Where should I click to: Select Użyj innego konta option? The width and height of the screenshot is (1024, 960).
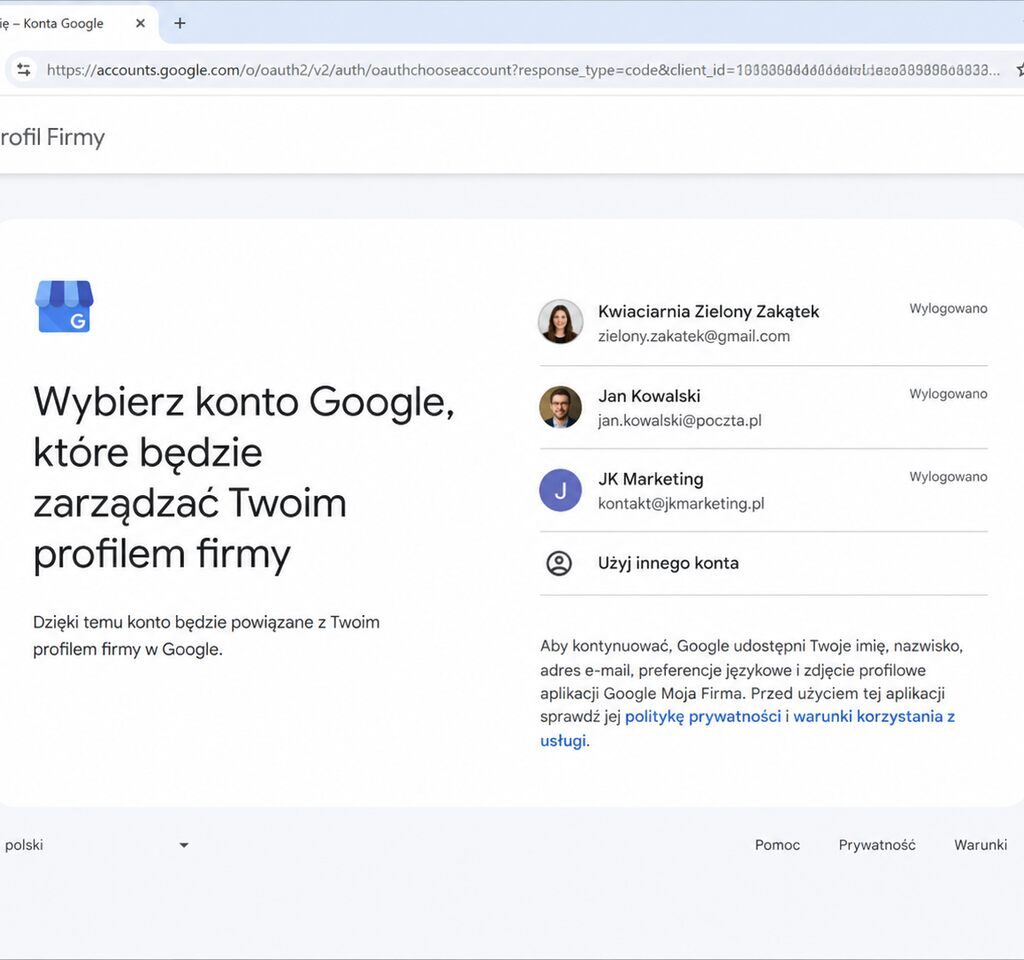coord(763,563)
